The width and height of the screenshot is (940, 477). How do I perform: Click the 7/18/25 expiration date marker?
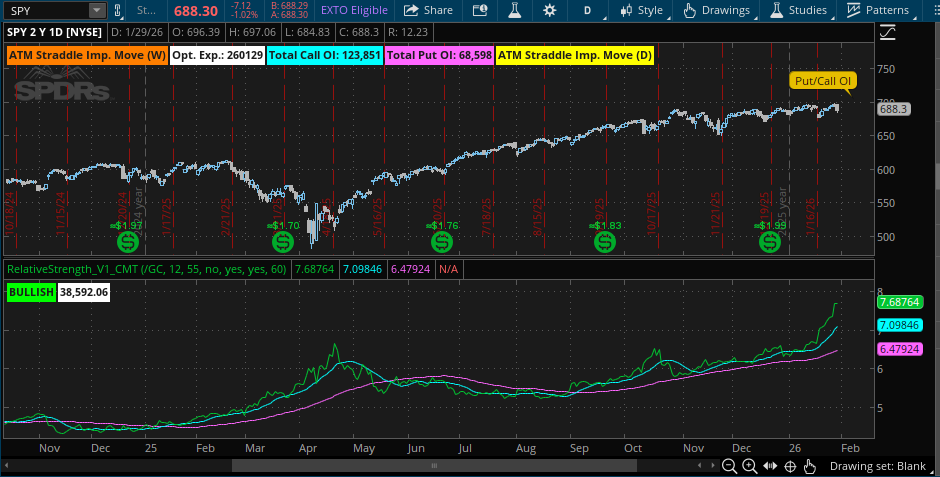click(486, 216)
